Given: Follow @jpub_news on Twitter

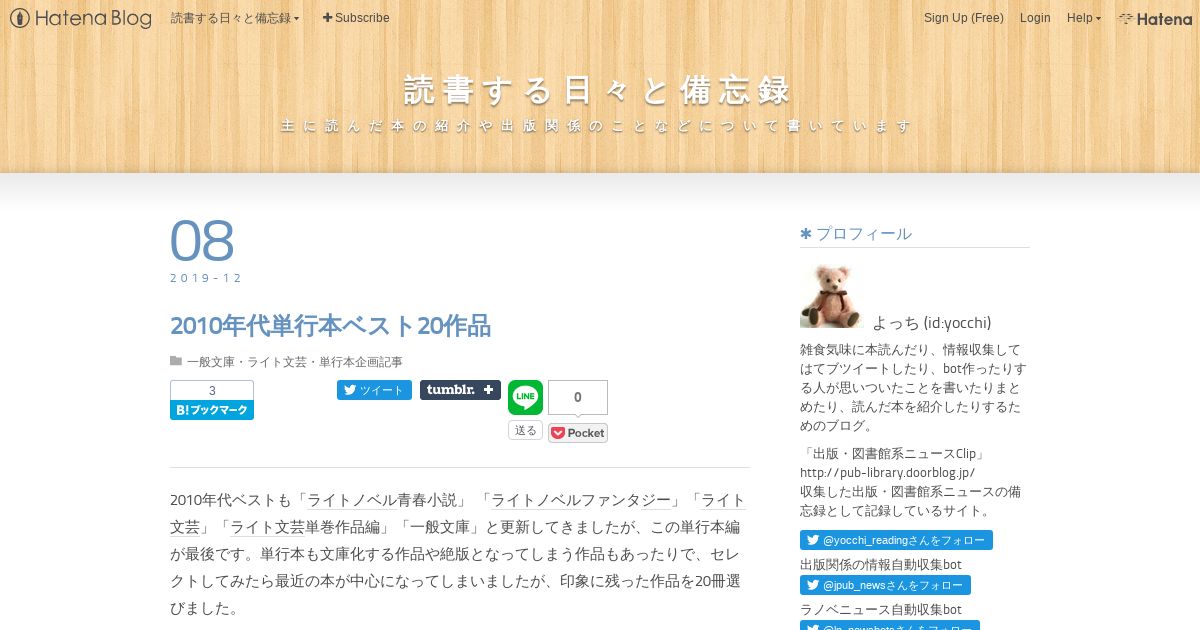Looking at the screenshot, I should pos(885,585).
